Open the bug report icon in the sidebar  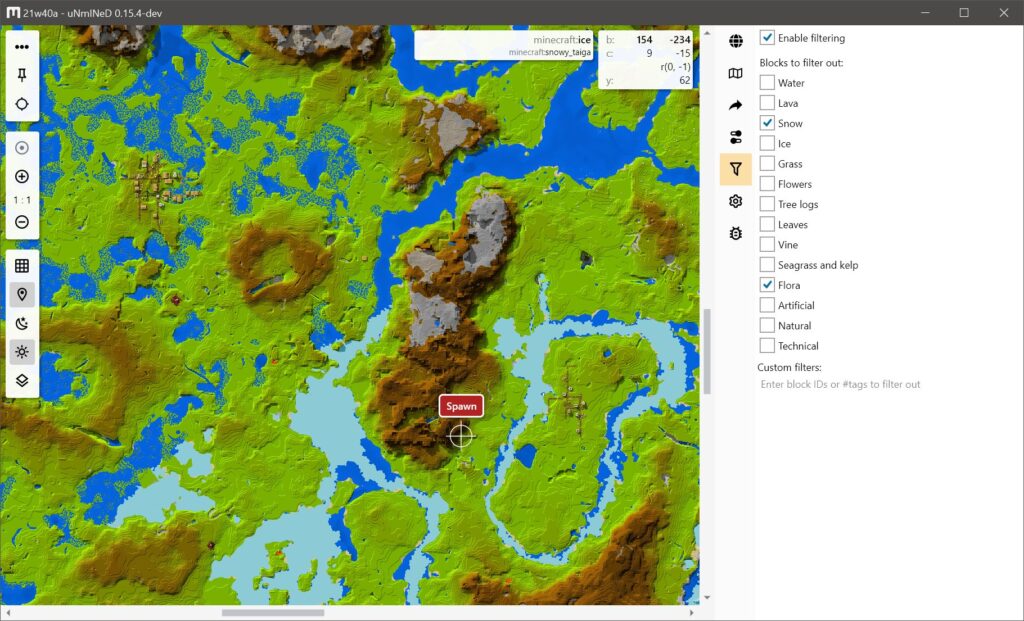[736, 233]
